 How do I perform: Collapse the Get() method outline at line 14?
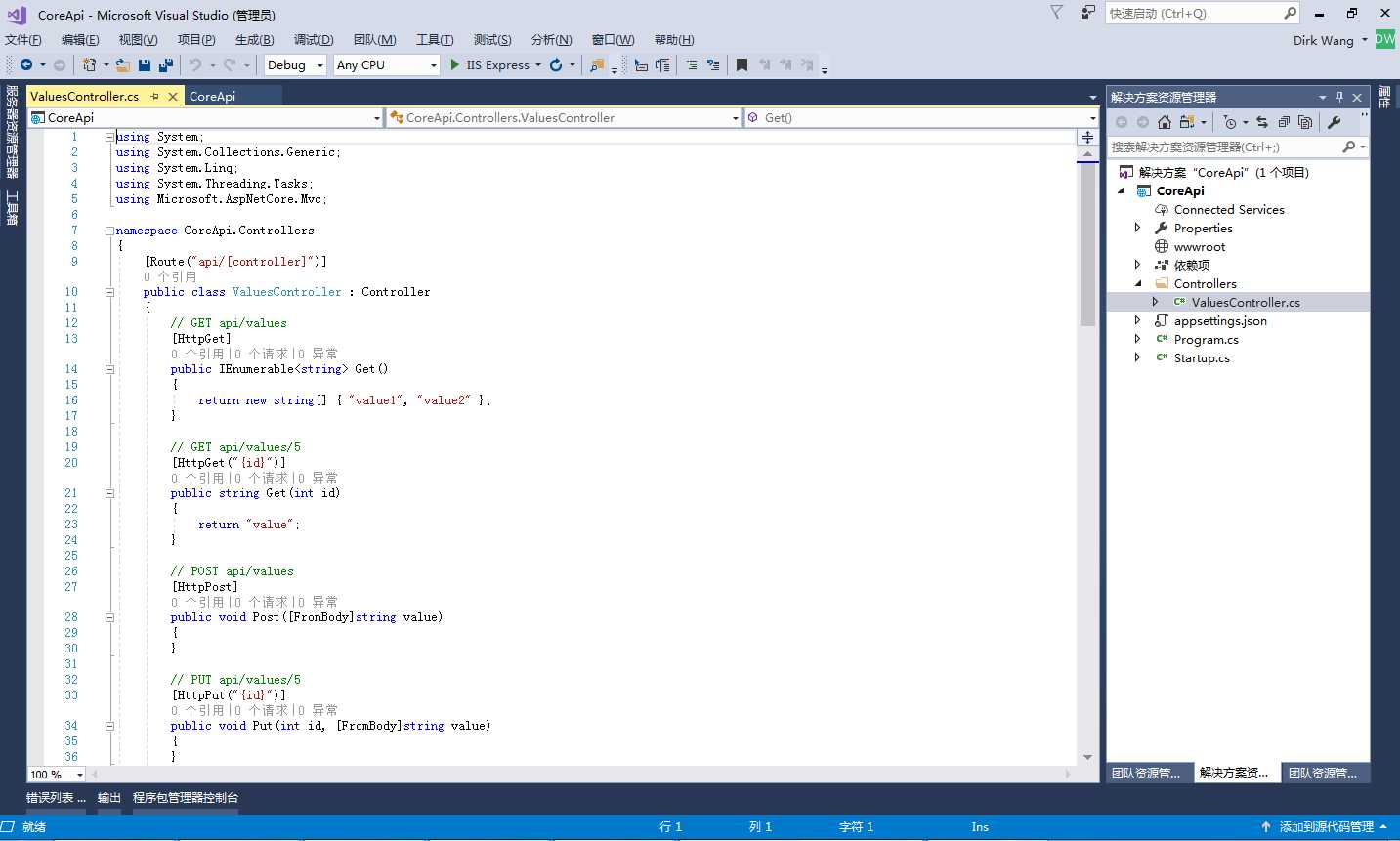(x=109, y=369)
